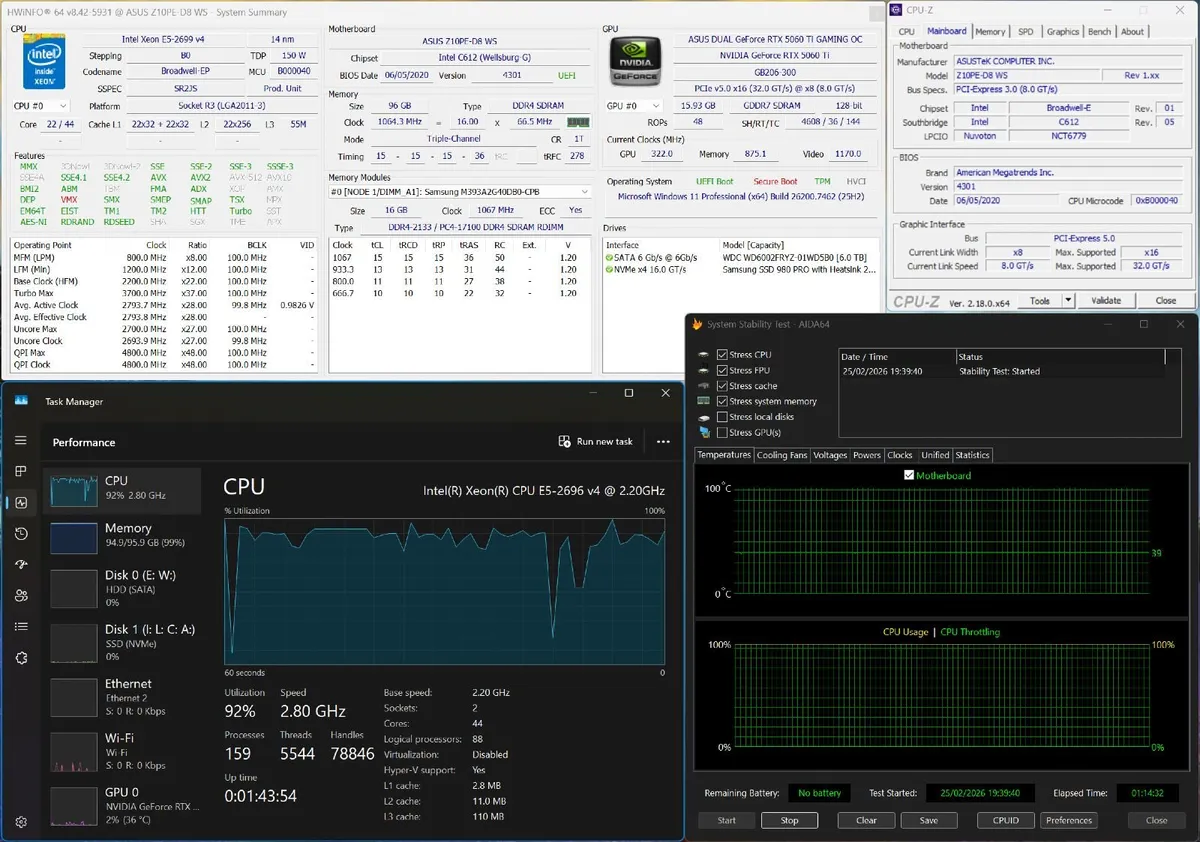The width and height of the screenshot is (1200, 842).
Task: Click the green SATA drive indicator in HWiNFO Drives
Action: pyautogui.click(x=609, y=258)
